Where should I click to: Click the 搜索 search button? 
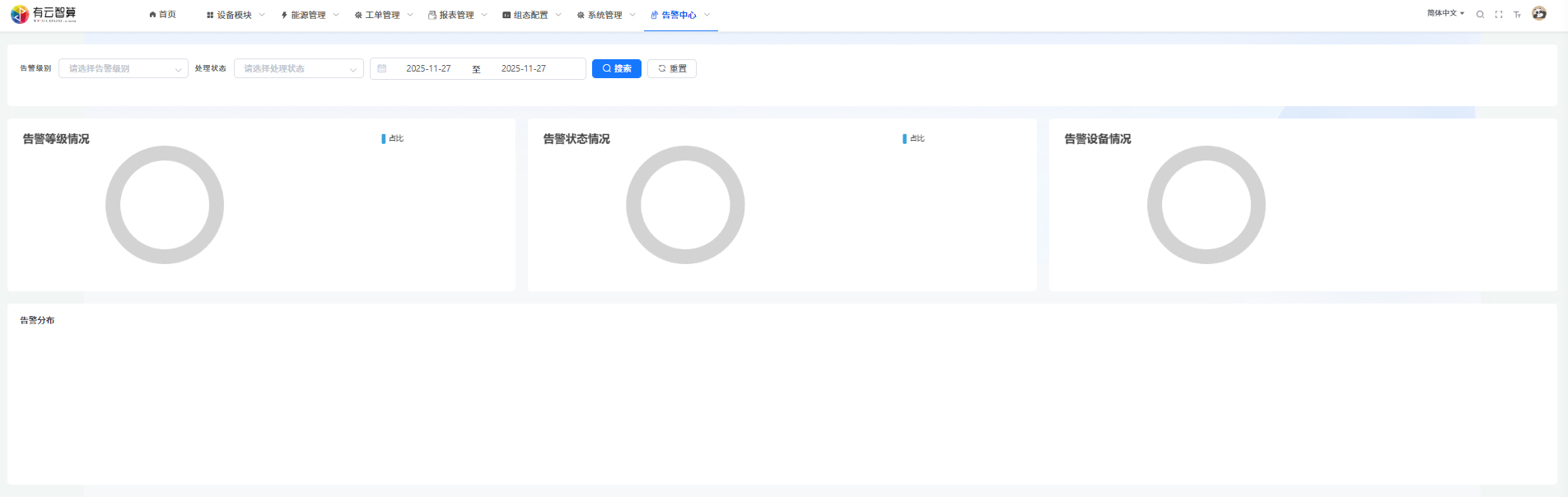tap(617, 68)
